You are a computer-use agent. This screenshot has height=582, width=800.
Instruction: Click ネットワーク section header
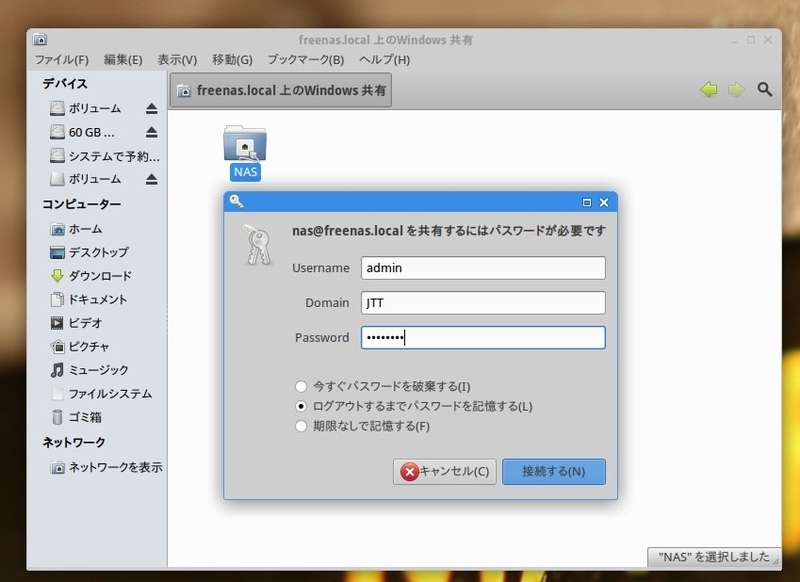74,442
